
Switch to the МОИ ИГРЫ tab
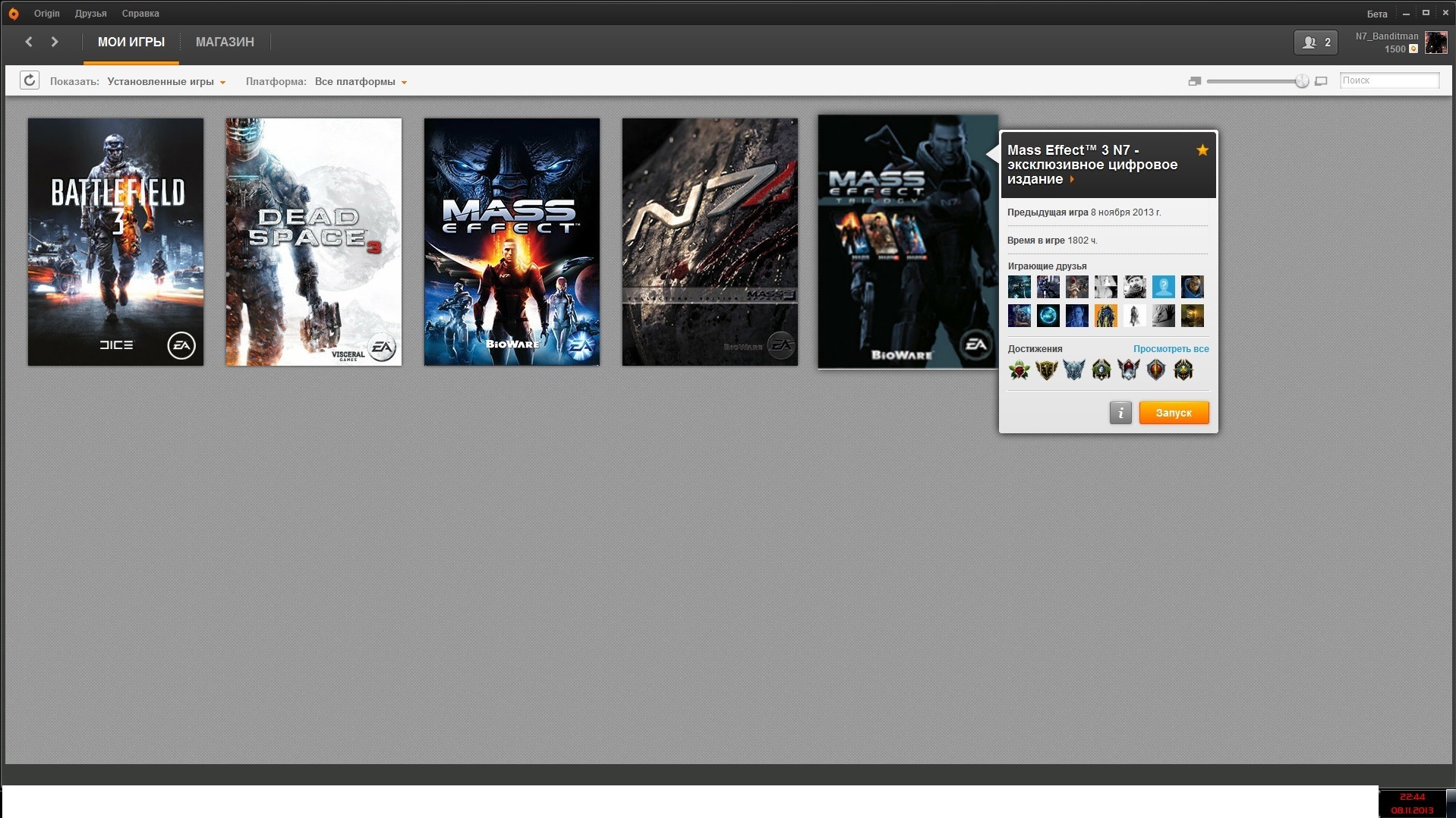point(131,42)
